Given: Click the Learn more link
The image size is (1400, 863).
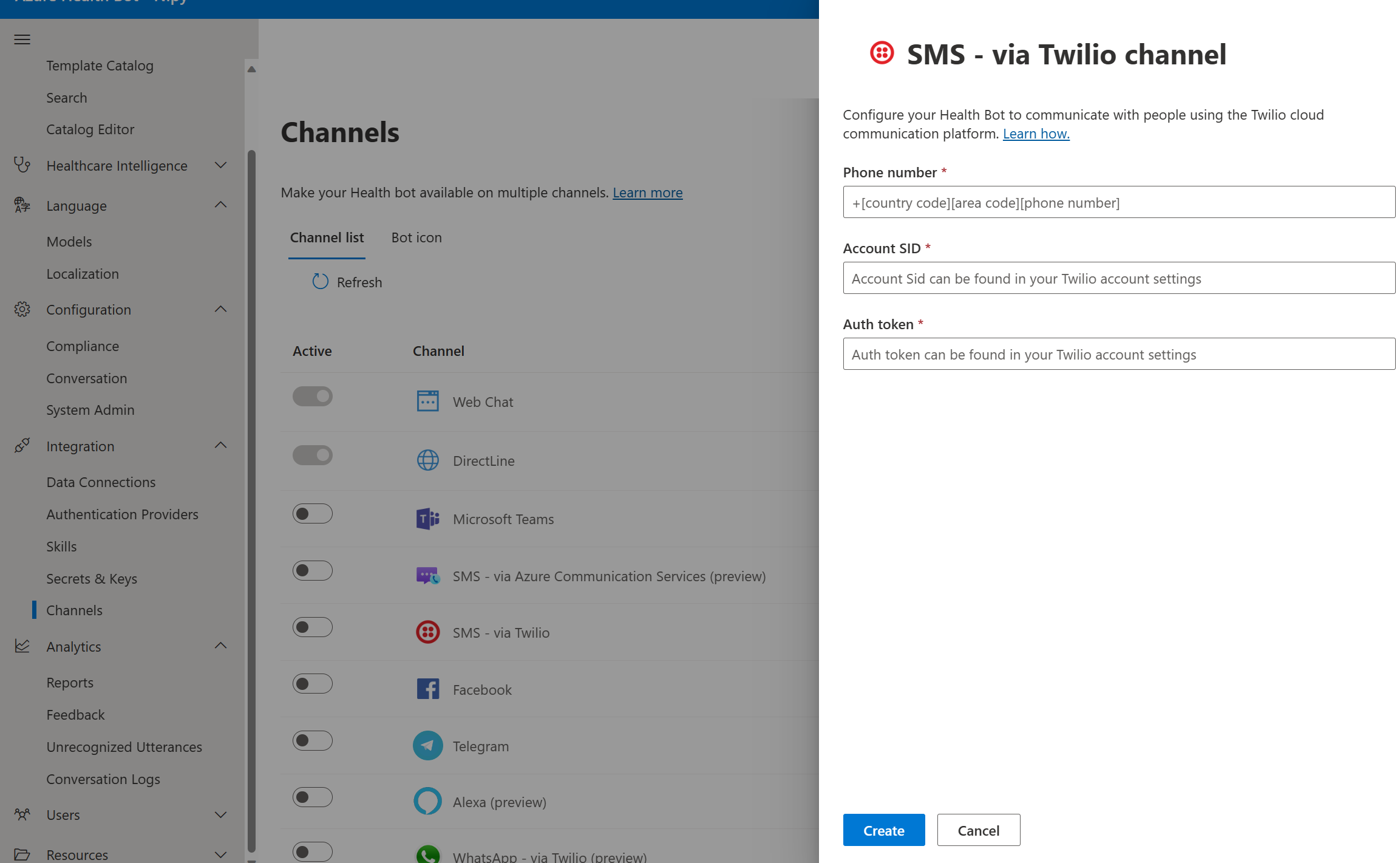Looking at the screenshot, I should click(647, 192).
